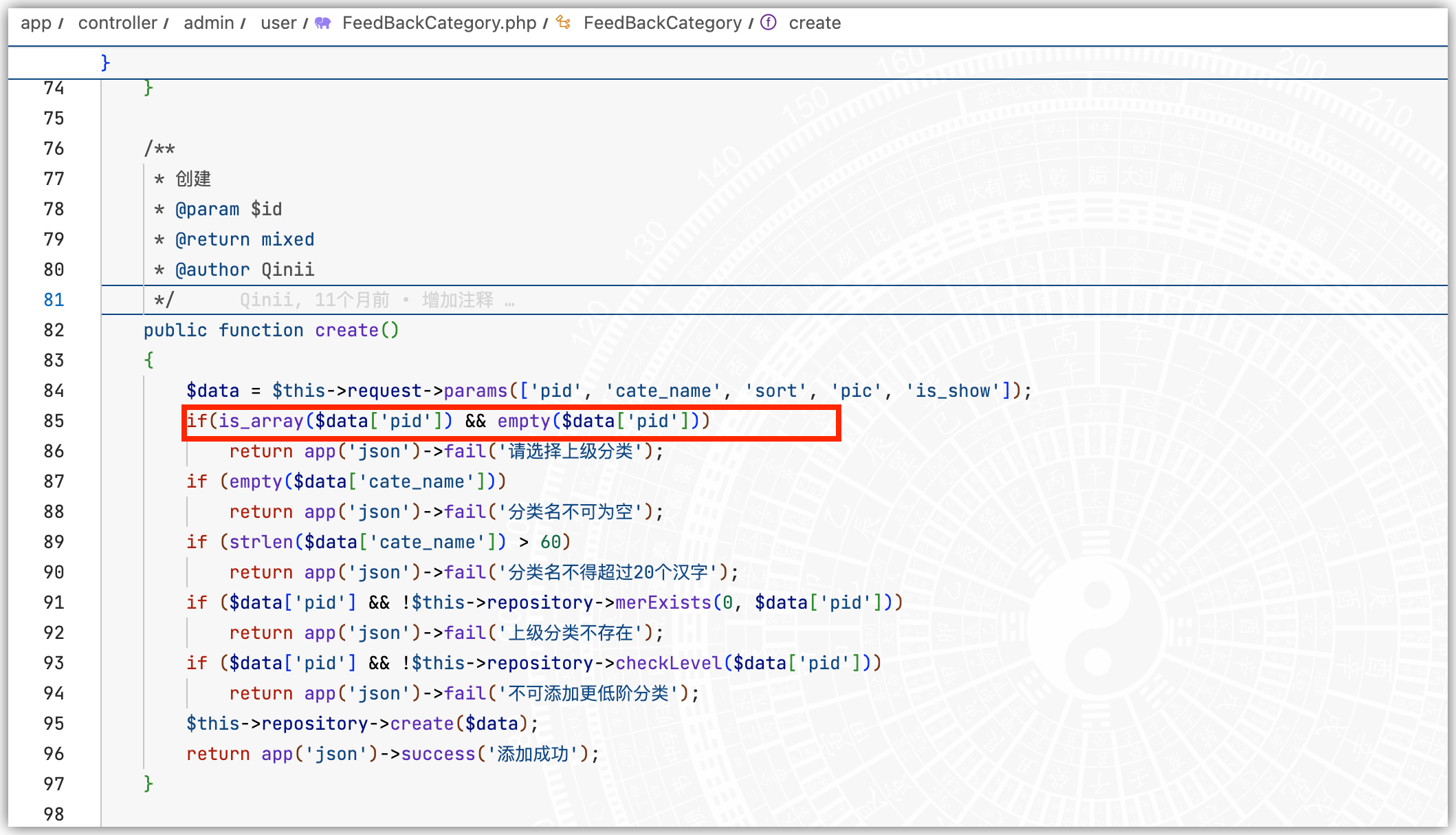Select 'create' method breadcrumb
1456x835 pixels.
click(815, 23)
